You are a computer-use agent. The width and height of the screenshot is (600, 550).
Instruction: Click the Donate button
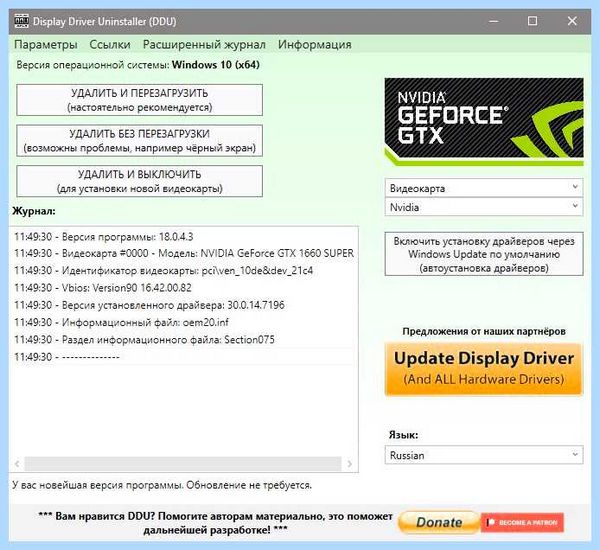439,522
